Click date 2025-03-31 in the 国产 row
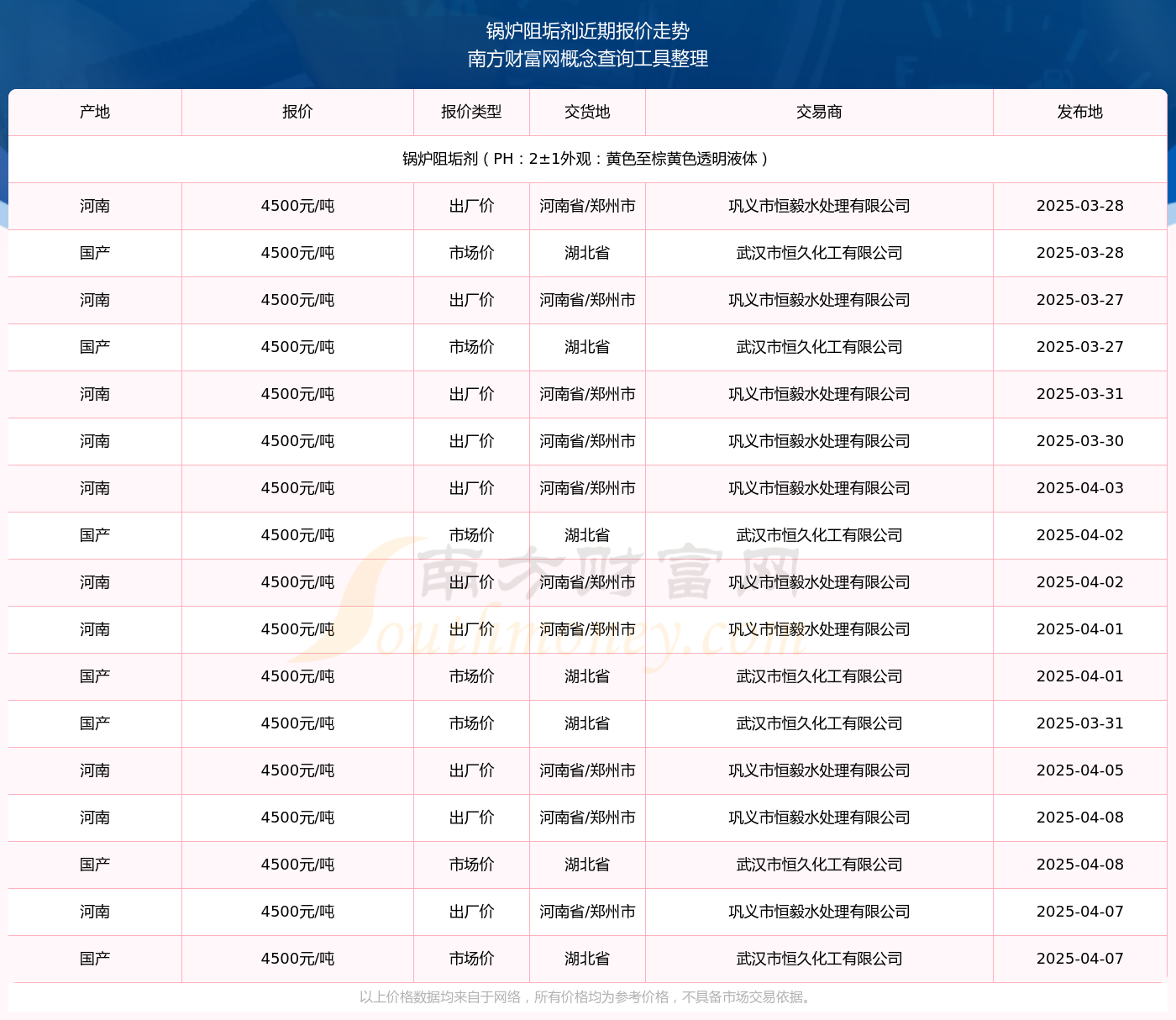 click(x=1080, y=723)
